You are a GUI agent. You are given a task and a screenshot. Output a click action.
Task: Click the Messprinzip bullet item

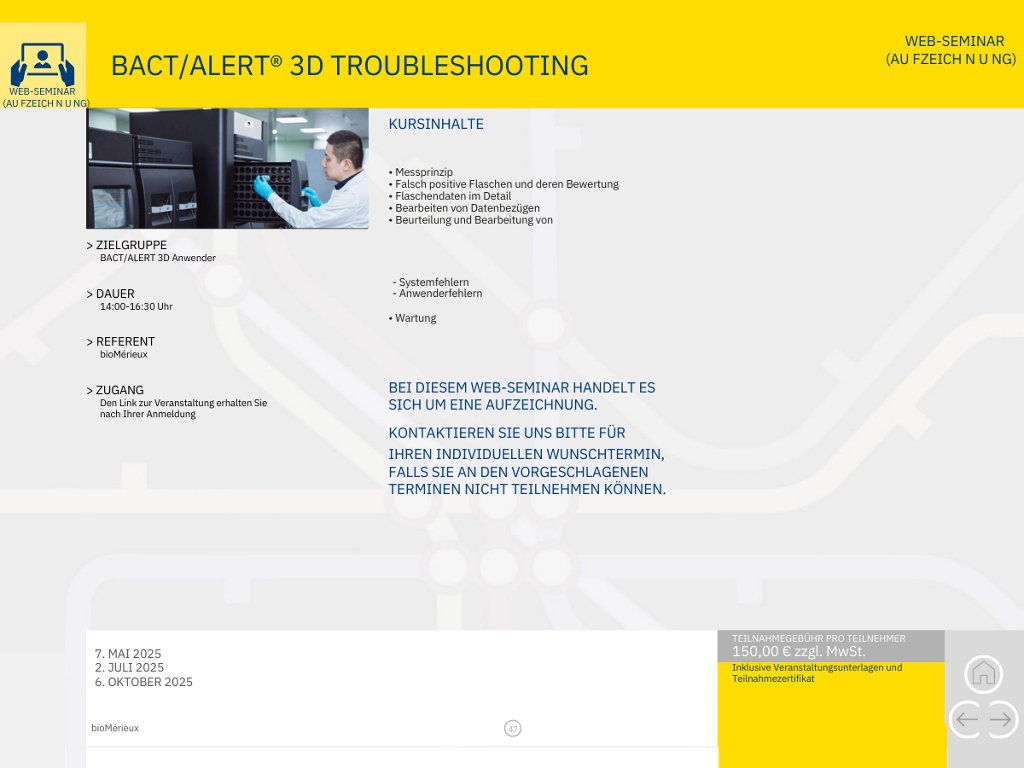click(x=421, y=172)
